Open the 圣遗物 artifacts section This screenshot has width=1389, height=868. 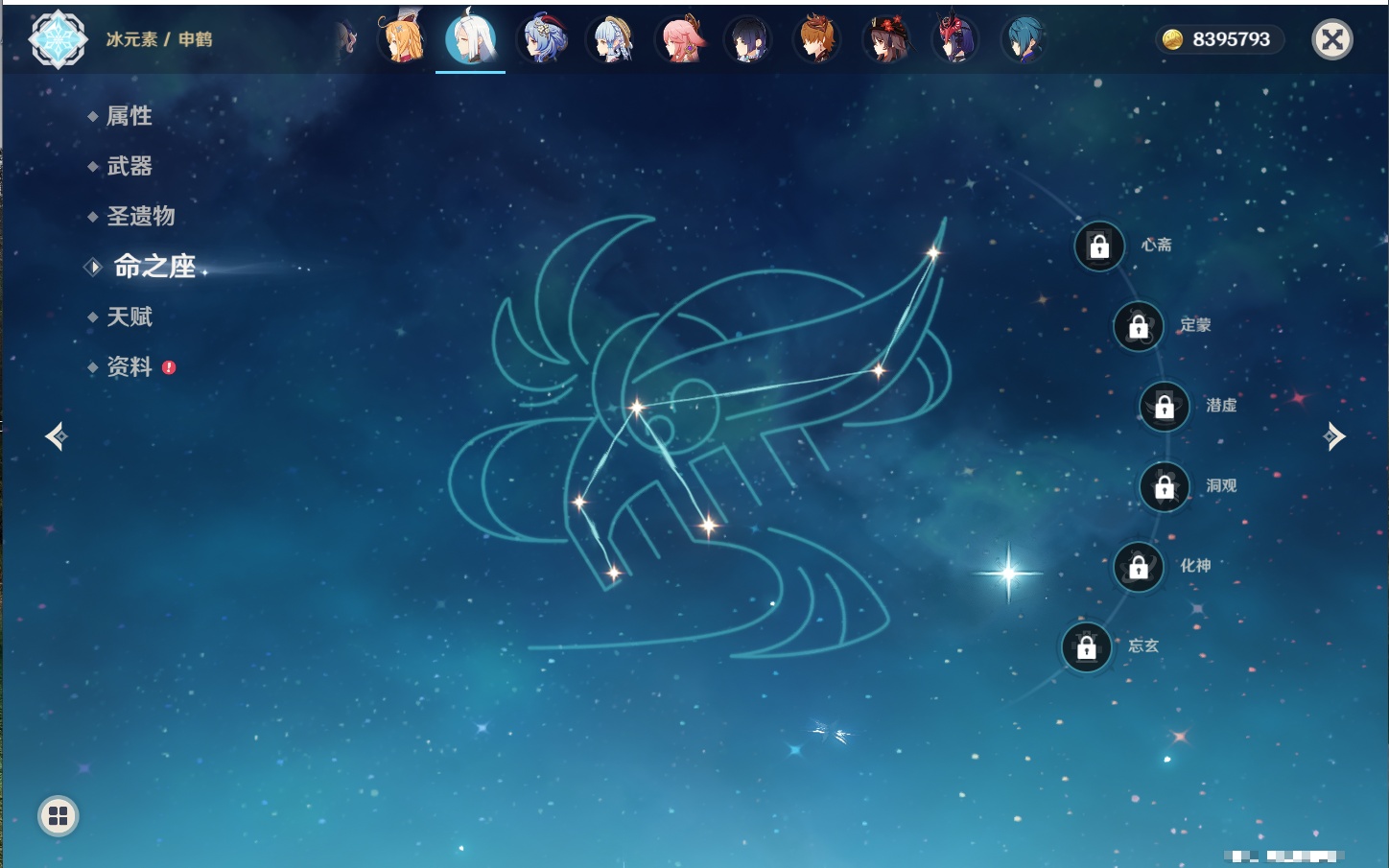pos(141,216)
